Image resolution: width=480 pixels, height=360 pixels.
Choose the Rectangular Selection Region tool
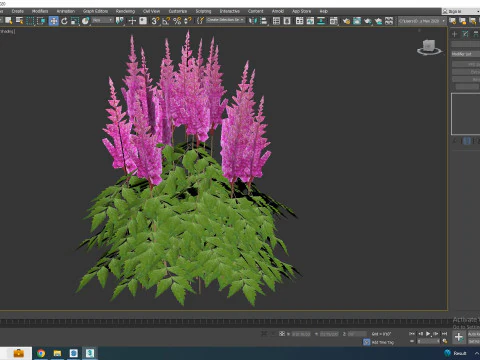click(x=30, y=21)
